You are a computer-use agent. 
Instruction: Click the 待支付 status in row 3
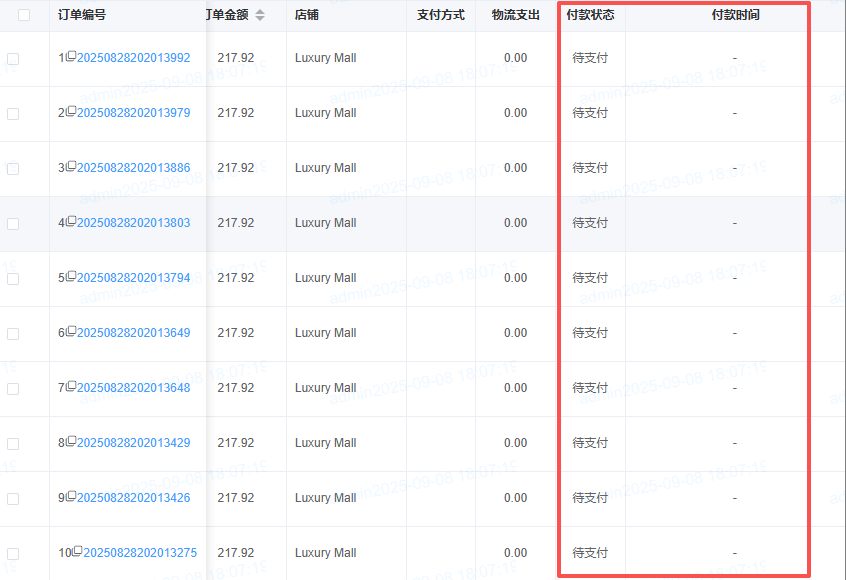point(590,168)
